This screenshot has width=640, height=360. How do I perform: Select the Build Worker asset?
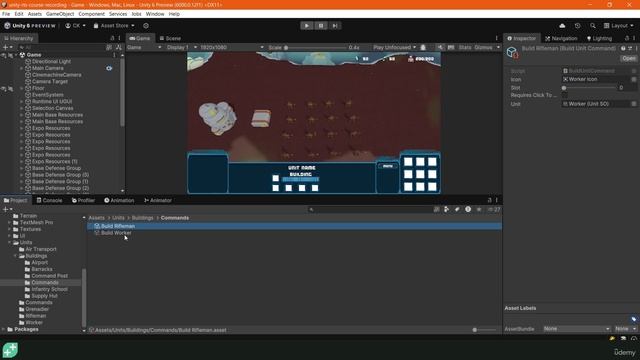116,233
